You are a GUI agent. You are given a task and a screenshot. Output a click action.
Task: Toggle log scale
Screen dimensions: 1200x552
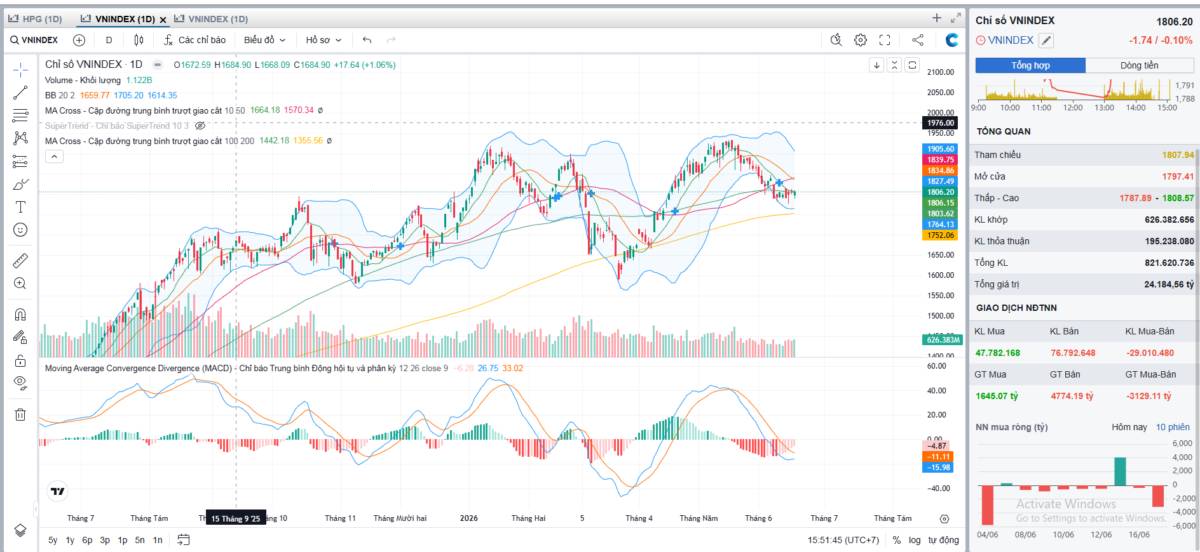coord(914,540)
